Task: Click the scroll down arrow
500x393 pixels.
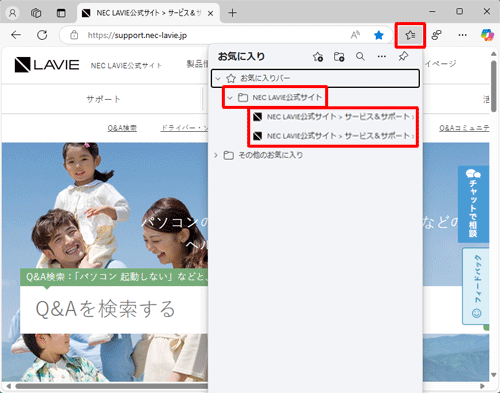Action: pos(494,375)
